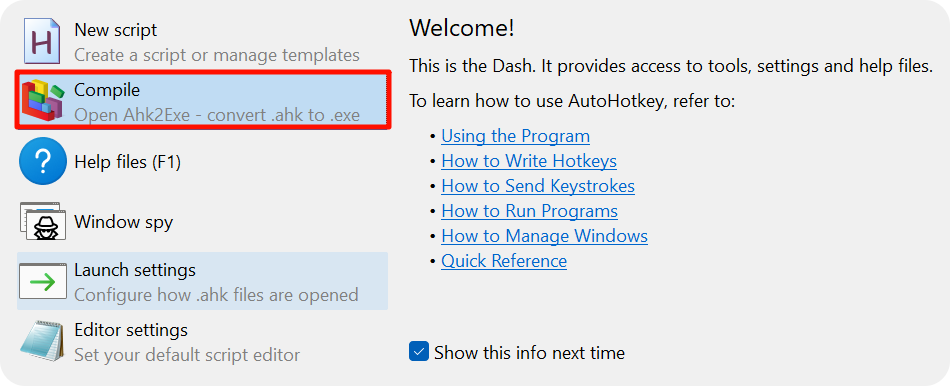This screenshot has width=950, height=386.
Task: Open How to Manage Windows link
Action: click(x=544, y=236)
